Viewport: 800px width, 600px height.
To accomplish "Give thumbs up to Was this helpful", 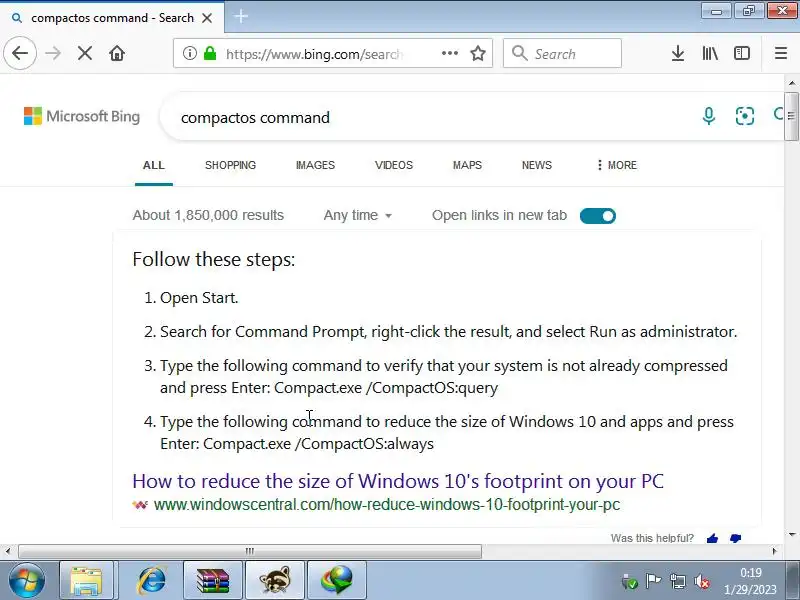I will tap(713, 538).
